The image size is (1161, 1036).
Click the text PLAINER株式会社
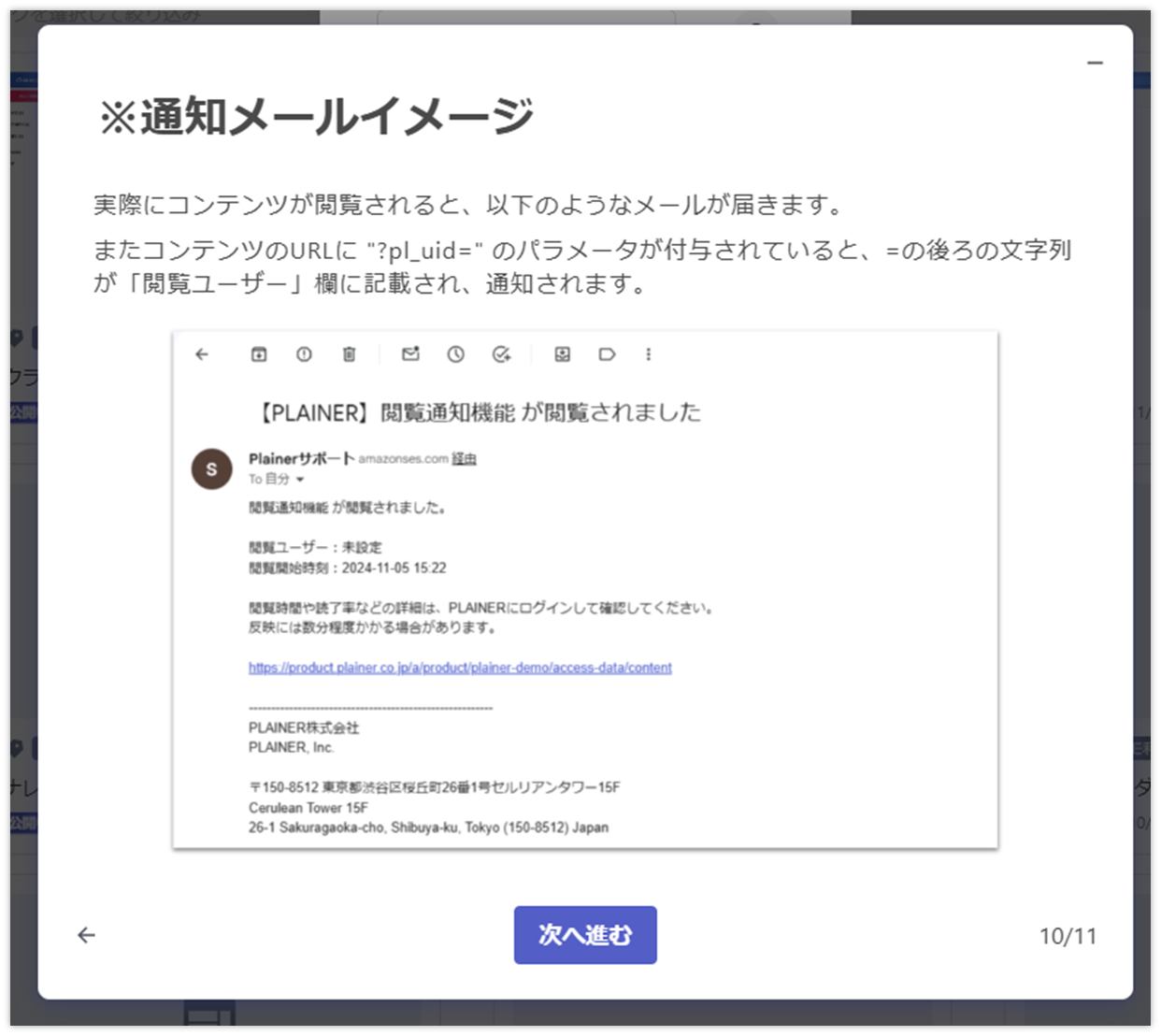[x=304, y=727]
